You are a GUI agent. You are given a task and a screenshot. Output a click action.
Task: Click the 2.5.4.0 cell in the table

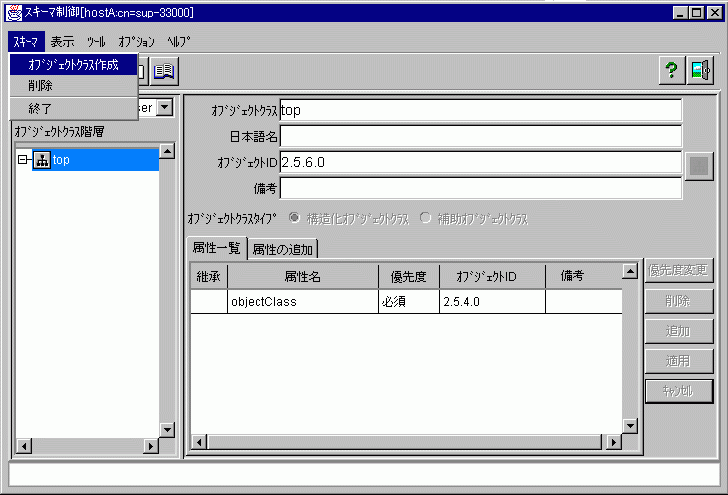pos(492,302)
